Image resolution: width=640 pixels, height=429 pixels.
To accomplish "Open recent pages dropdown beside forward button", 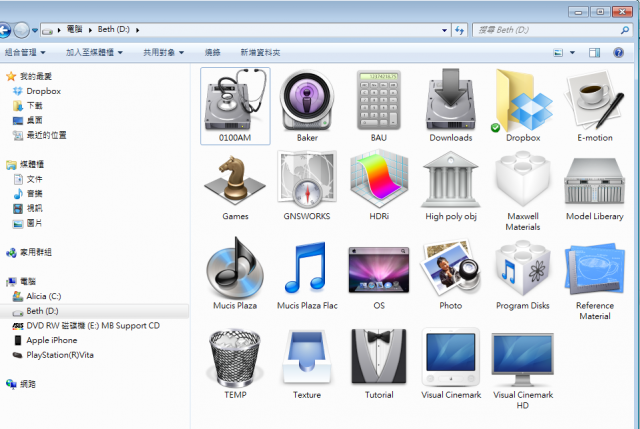I will pos(35,30).
